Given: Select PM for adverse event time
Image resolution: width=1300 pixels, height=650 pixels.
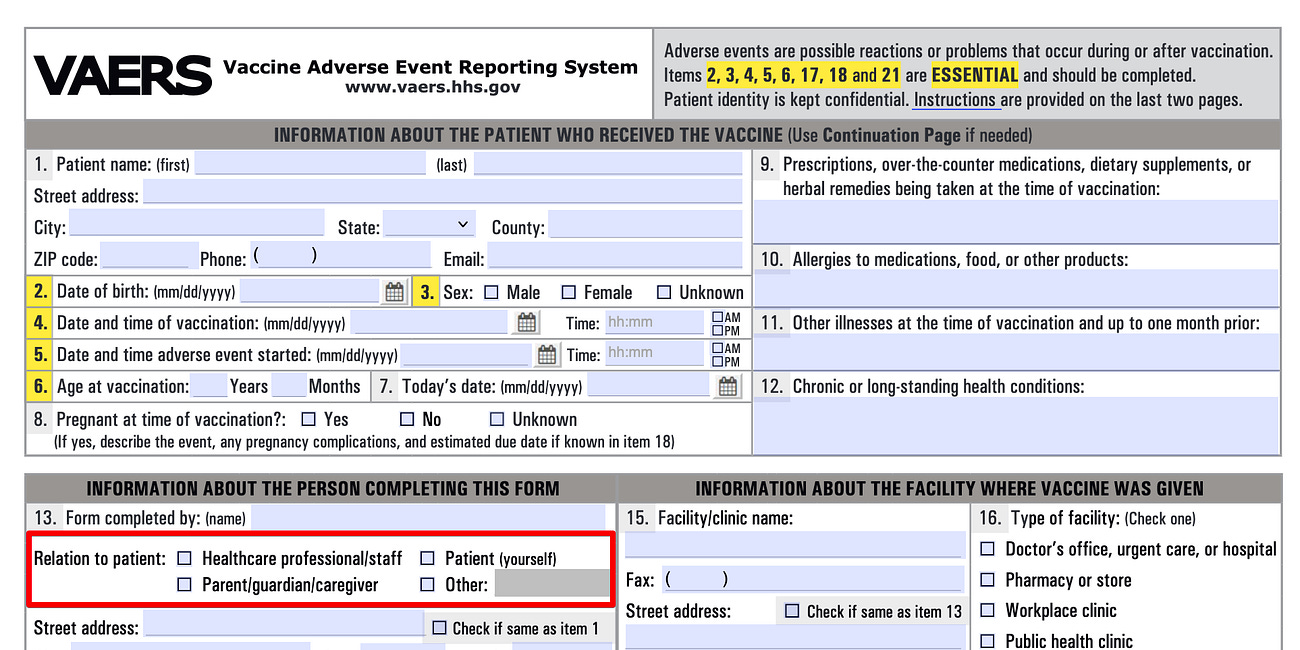Looking at the screenshot, I should coord(717,362).
